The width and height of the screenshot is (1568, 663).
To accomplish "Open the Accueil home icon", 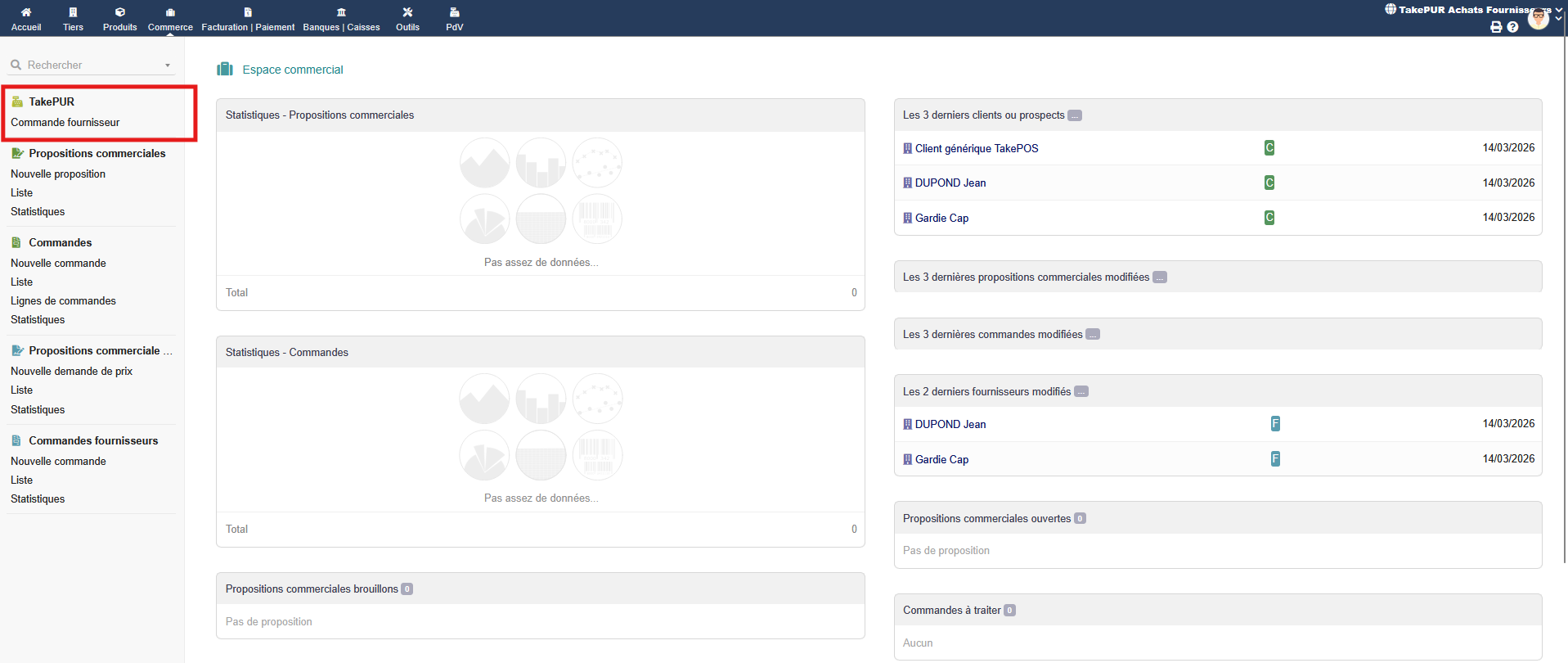I will pos(26,12).
